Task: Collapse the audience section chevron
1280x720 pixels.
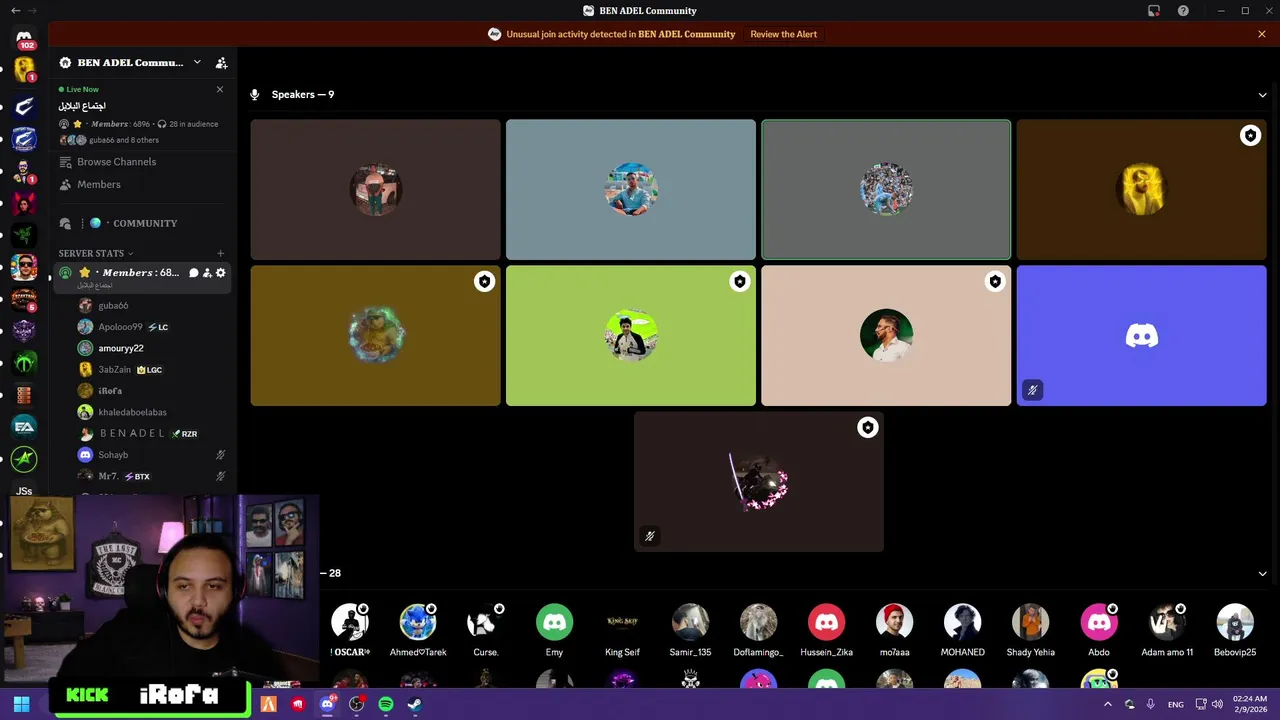Action: tap(1262, 574)
